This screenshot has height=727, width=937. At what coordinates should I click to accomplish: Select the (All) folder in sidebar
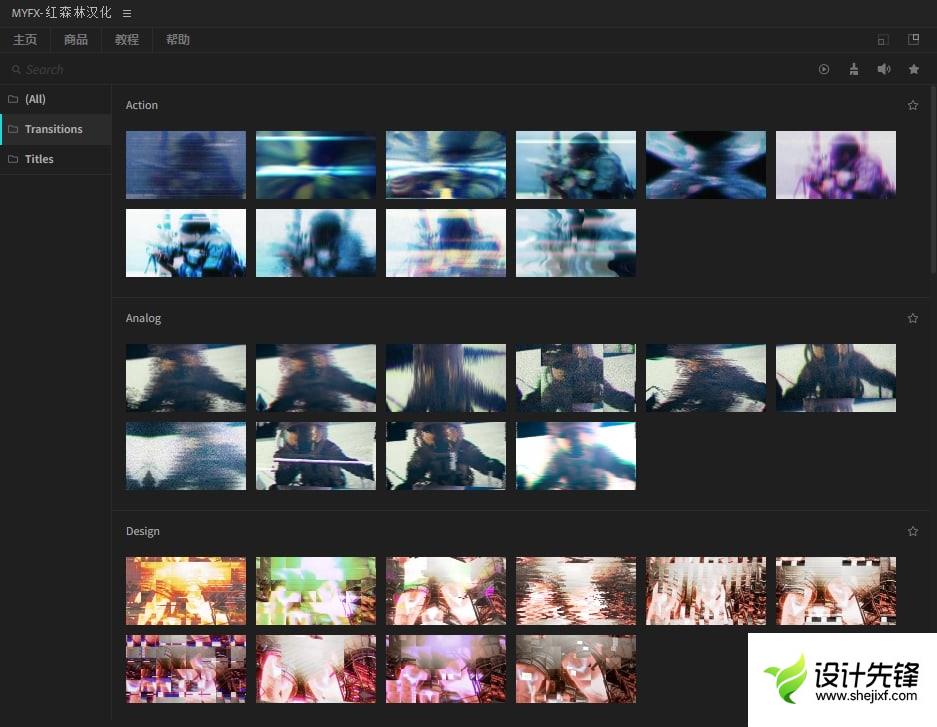coord(35,99)
